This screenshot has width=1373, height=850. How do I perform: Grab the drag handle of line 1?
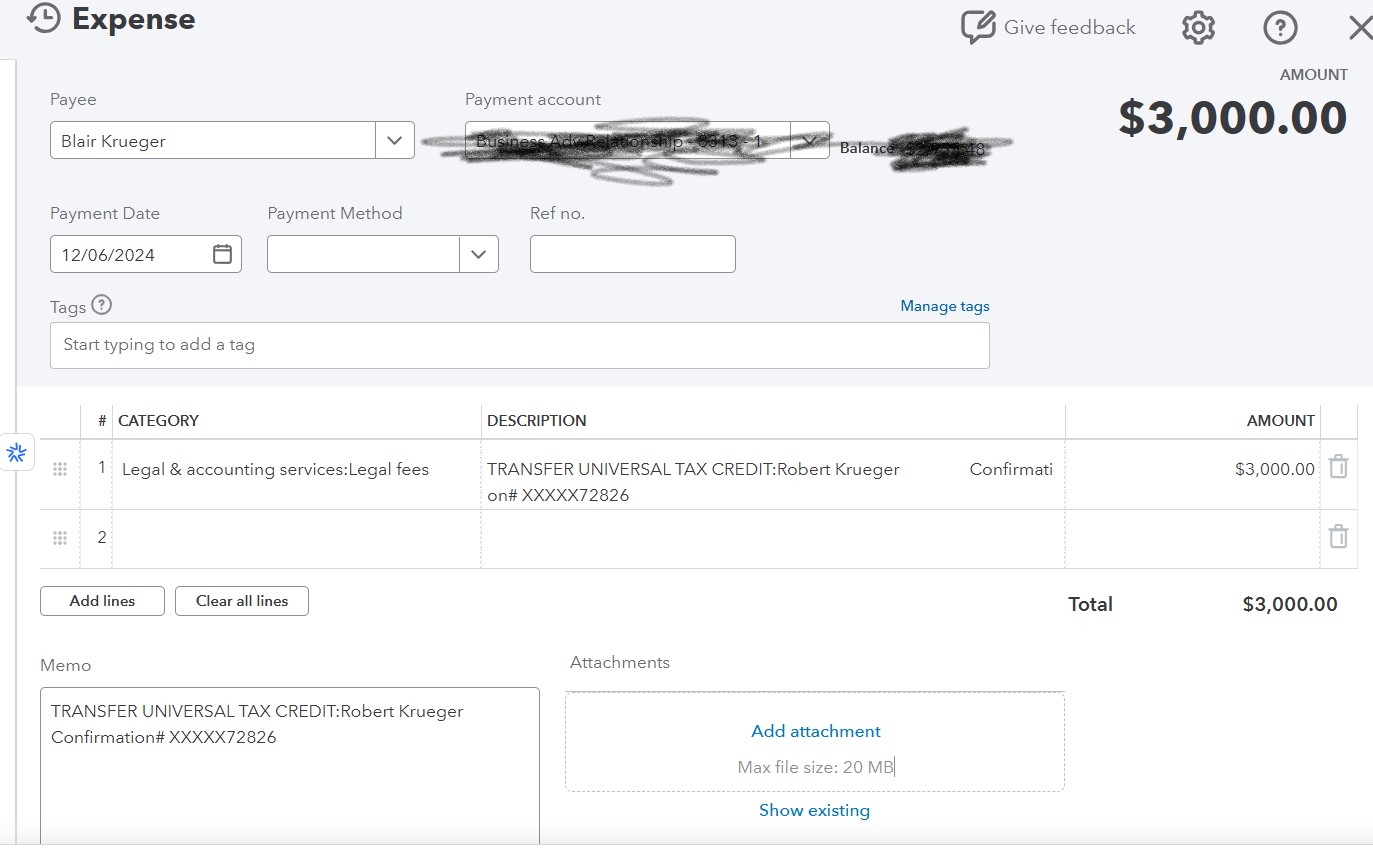(60, 469)
